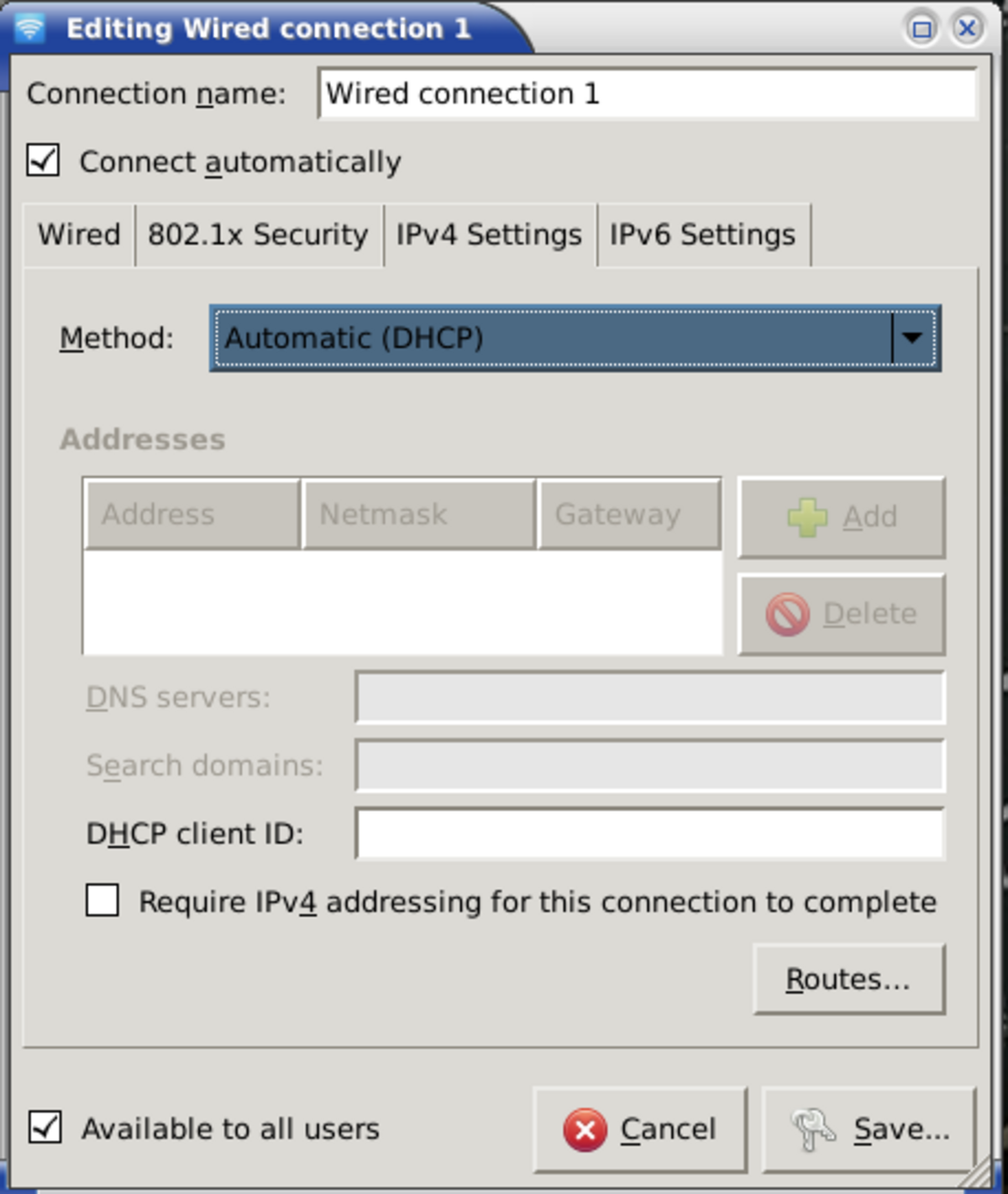This screenshot has height=1194, width=1008.
Task: Maximize the Editing Wired connection window
Action: tap(921, 29)
